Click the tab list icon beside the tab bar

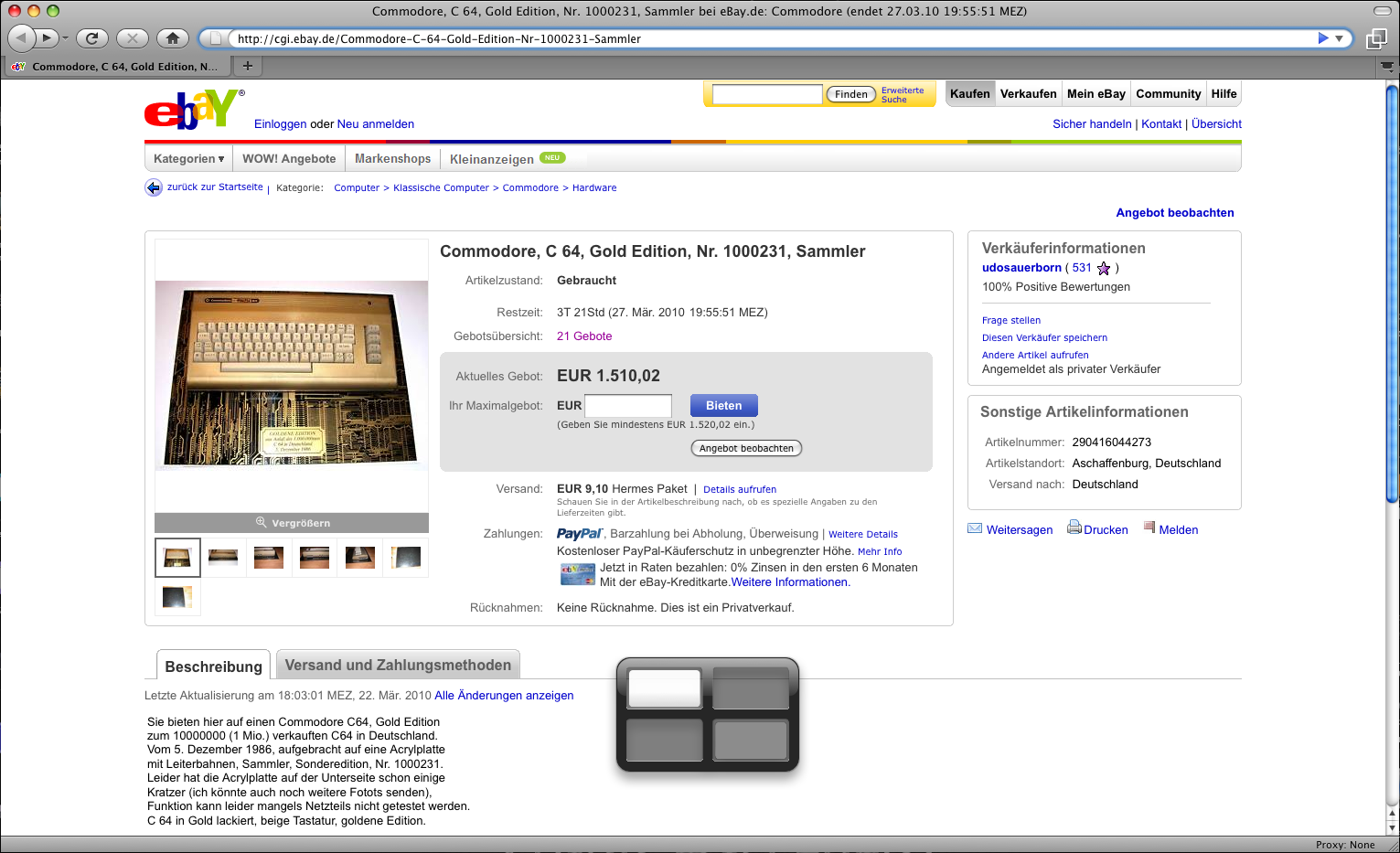(x=1387, y=66)
